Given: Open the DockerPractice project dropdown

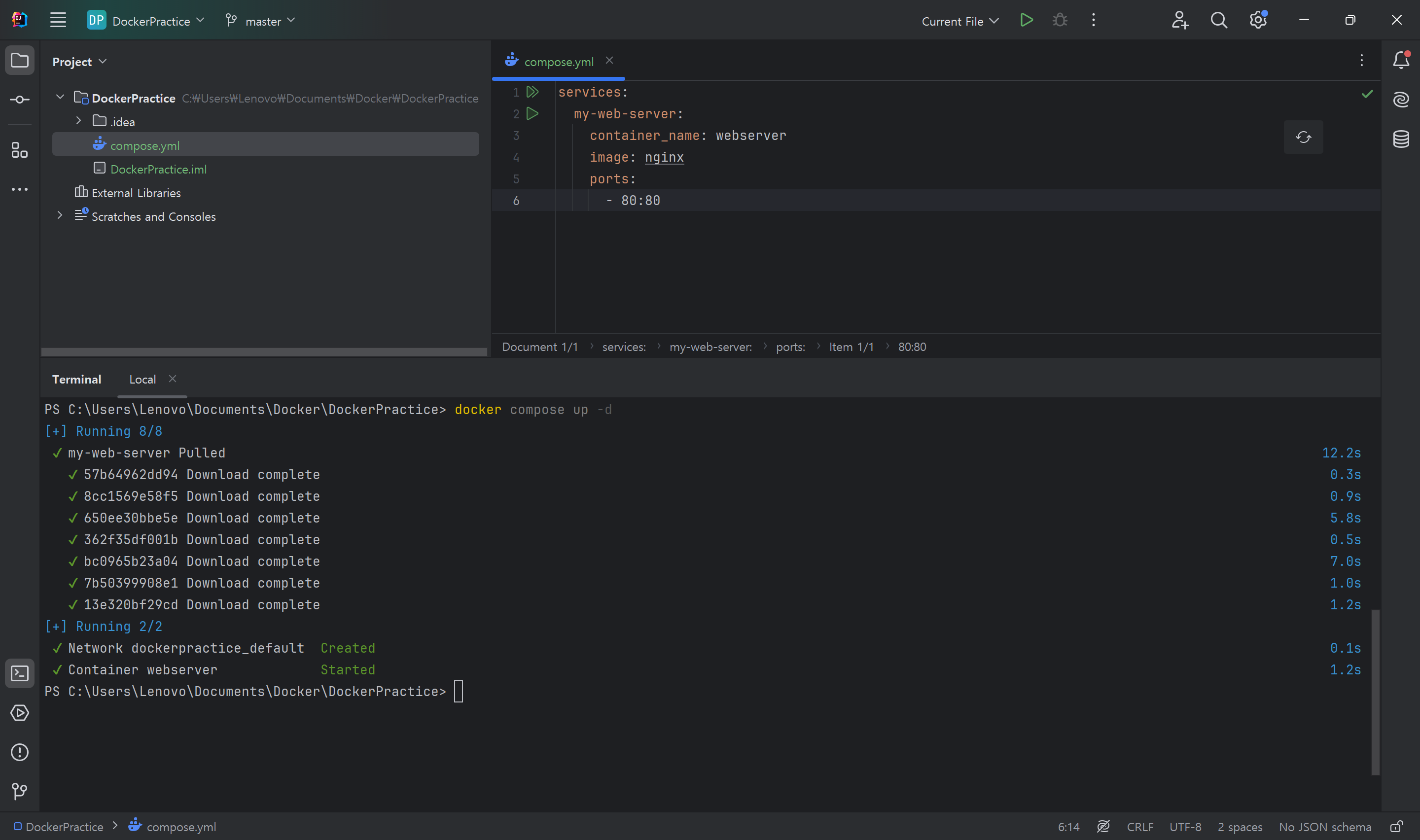Looking at the screenshot, I should 145,20.
